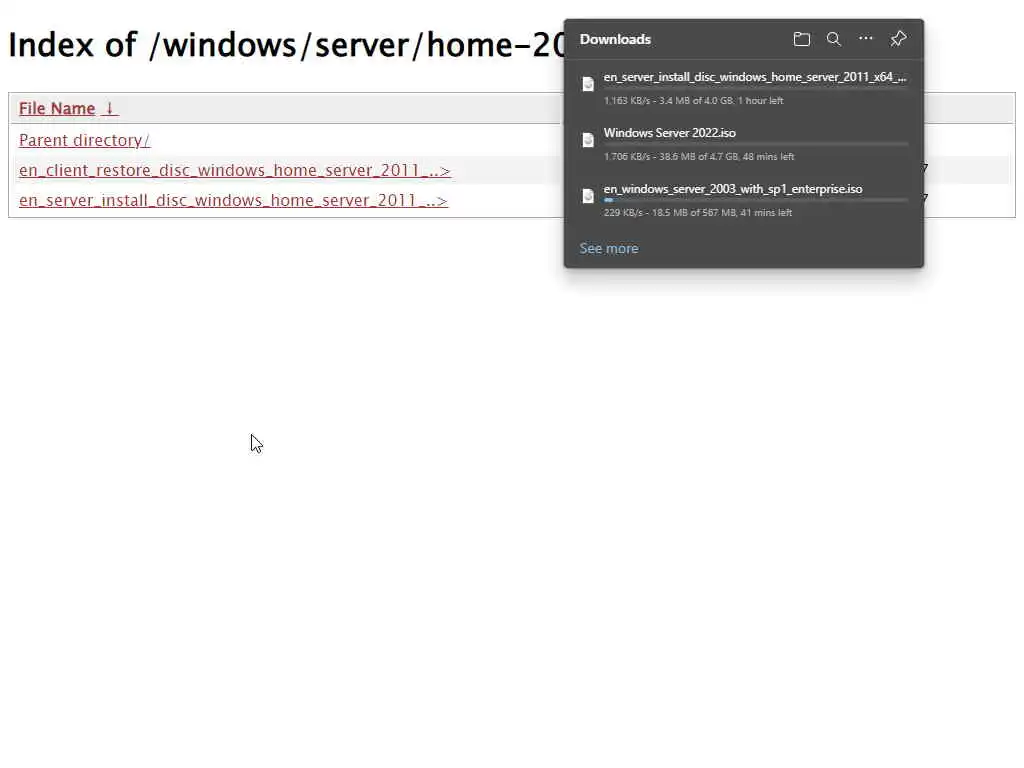Screen dimensions: 1024x768
Task: Click the Downloads panel title
Action: pos(615,39)
